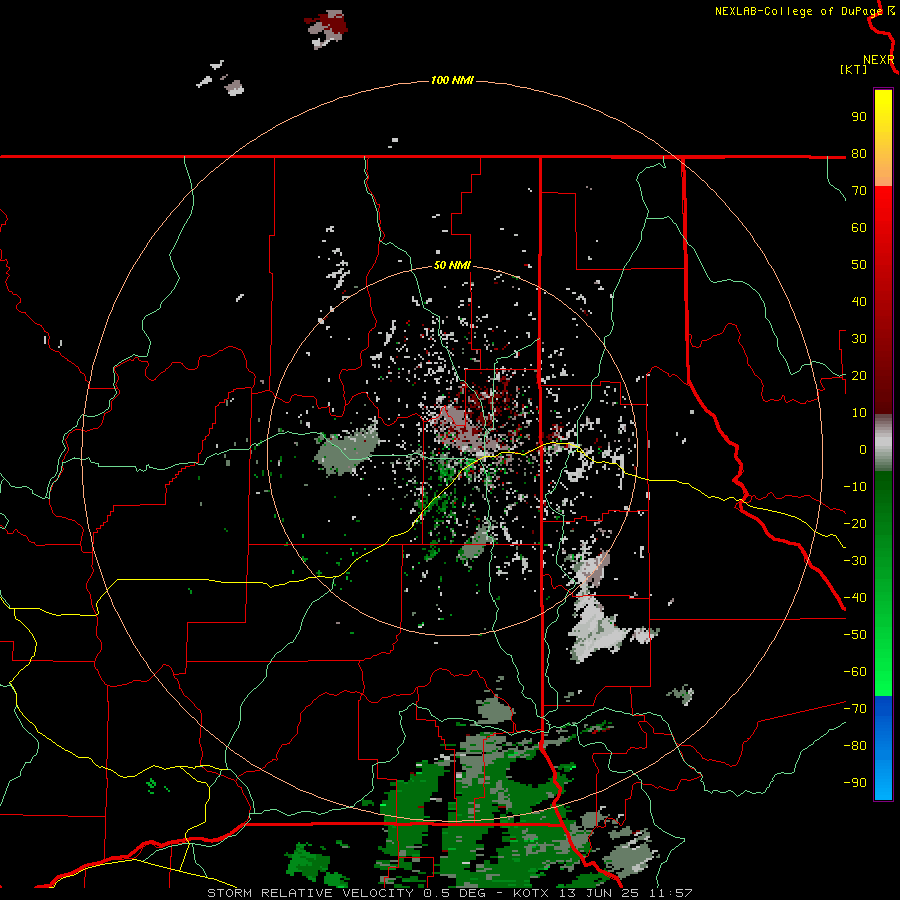Click the 0 value on the velocity scale
The image size is (900, 900).
(863, 450)
